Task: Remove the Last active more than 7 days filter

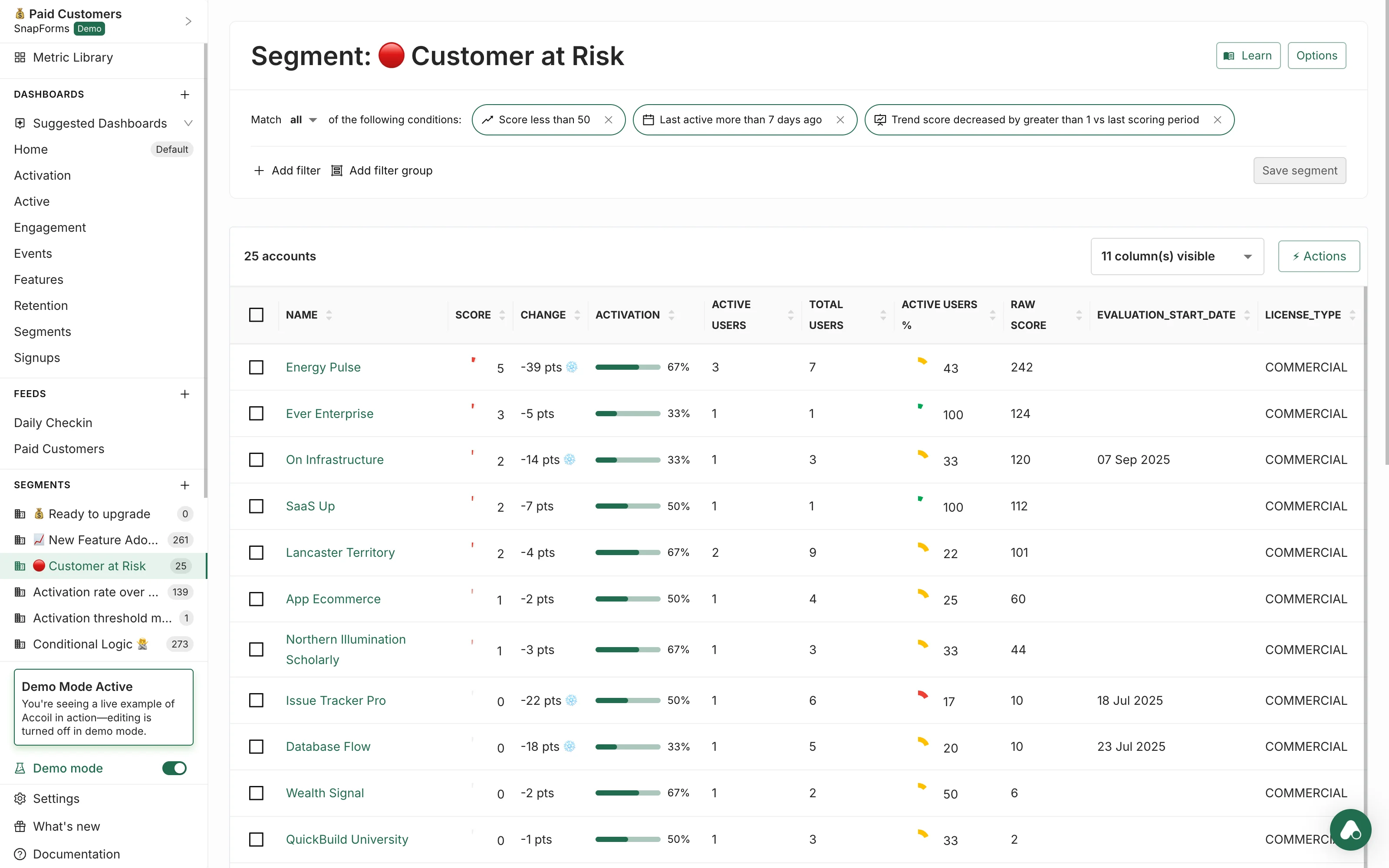Action: pos(840,119)
